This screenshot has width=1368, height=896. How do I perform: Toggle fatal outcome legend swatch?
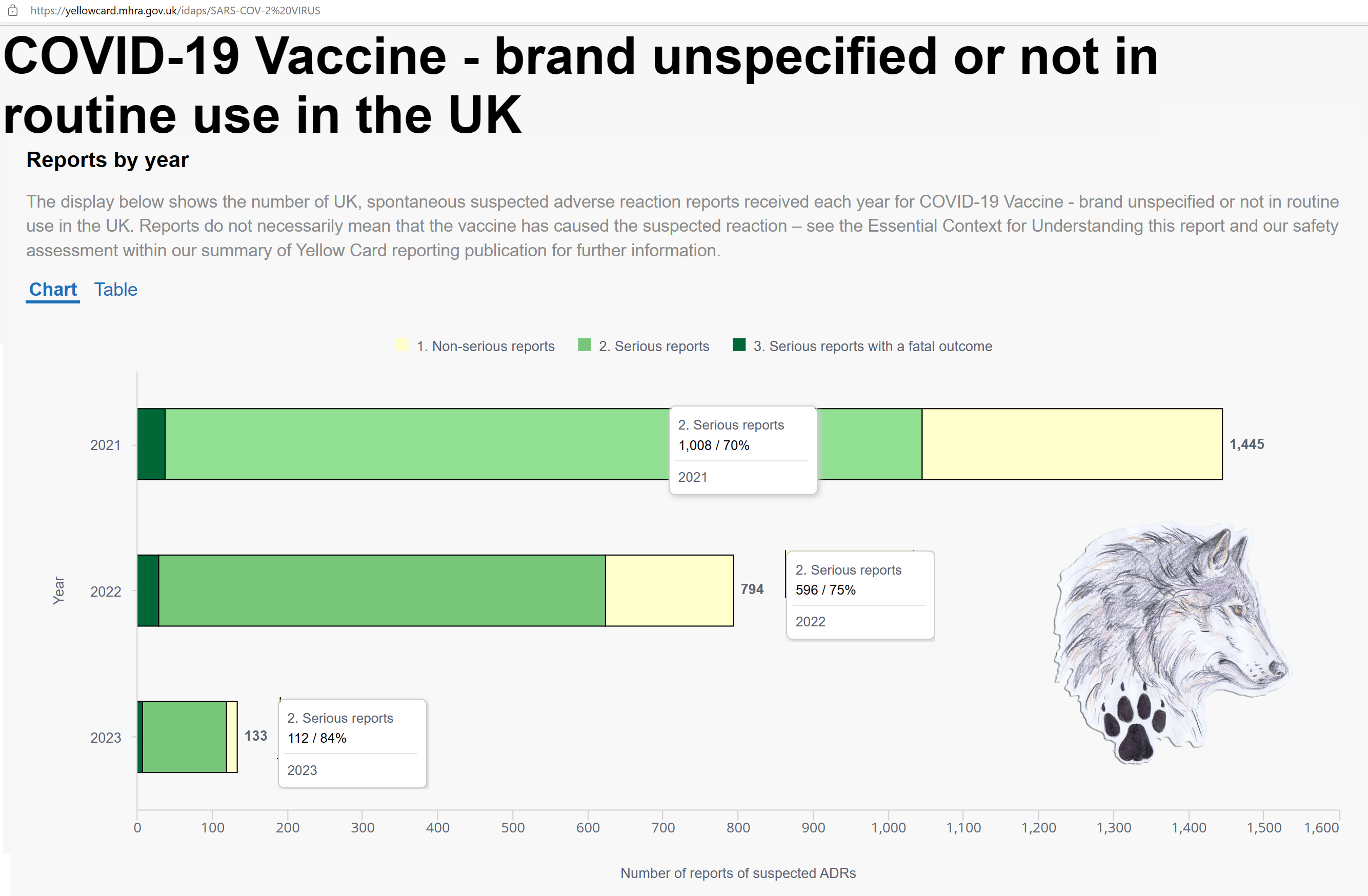pos(738,345)
